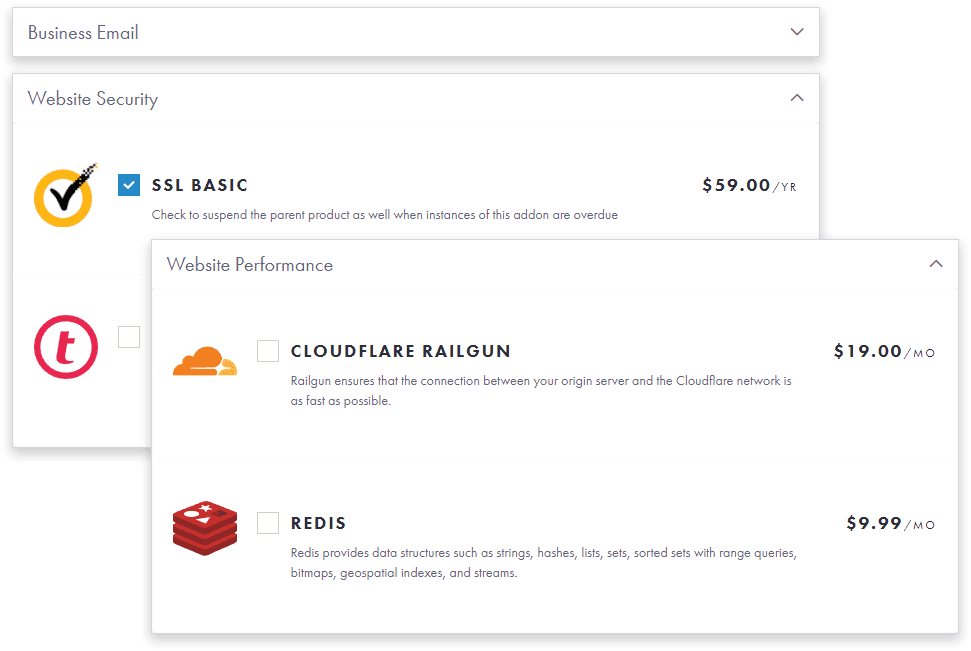Collapse the Website Performance chevron arrow
This screenshot has width=971, height=651.
[936, 264]
